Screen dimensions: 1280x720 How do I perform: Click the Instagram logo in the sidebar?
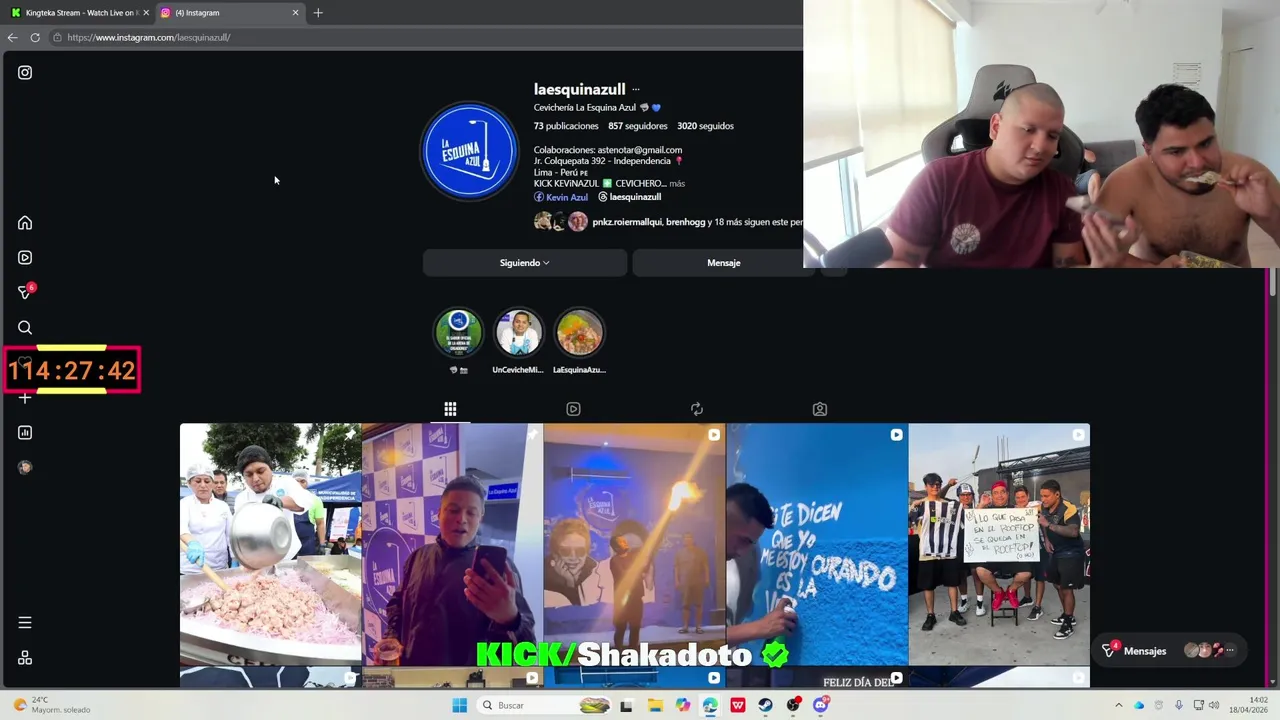25,72
